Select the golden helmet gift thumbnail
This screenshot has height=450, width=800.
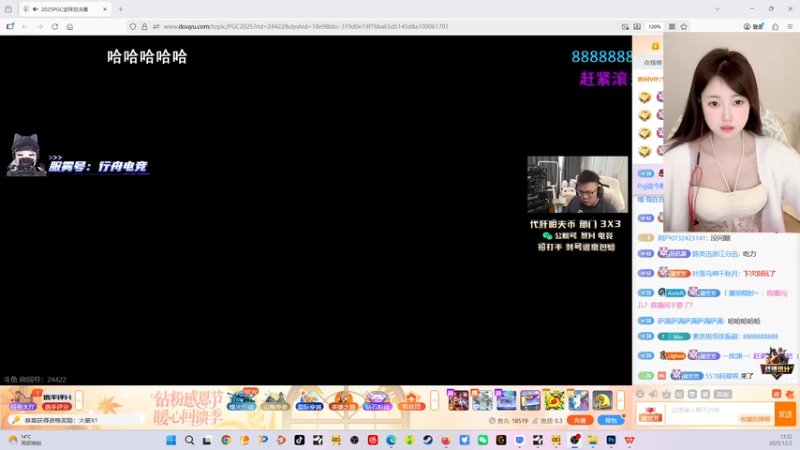pos(603,401)
